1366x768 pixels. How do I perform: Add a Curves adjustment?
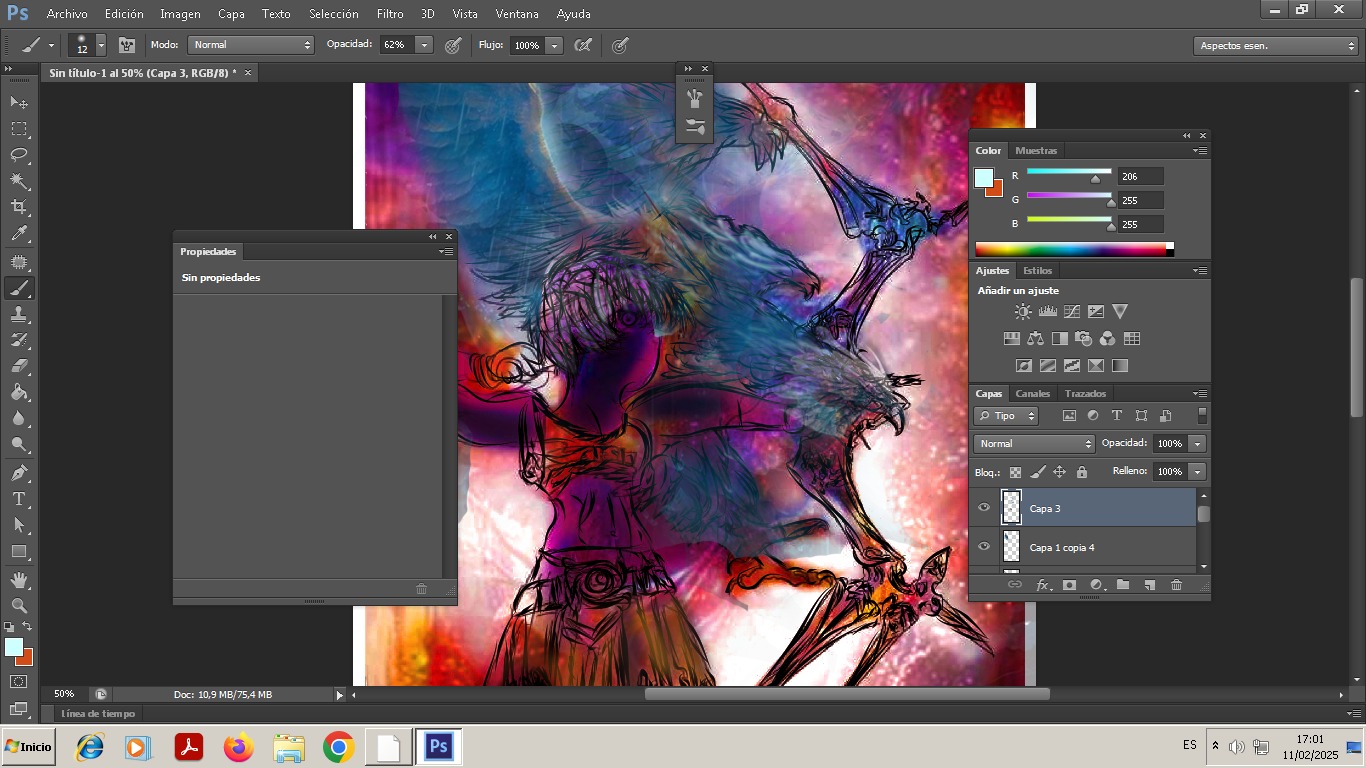(1072, 312)
